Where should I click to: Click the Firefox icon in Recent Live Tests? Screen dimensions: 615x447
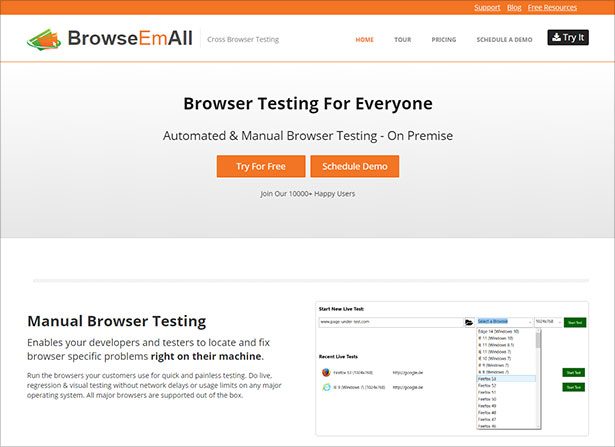326,372
